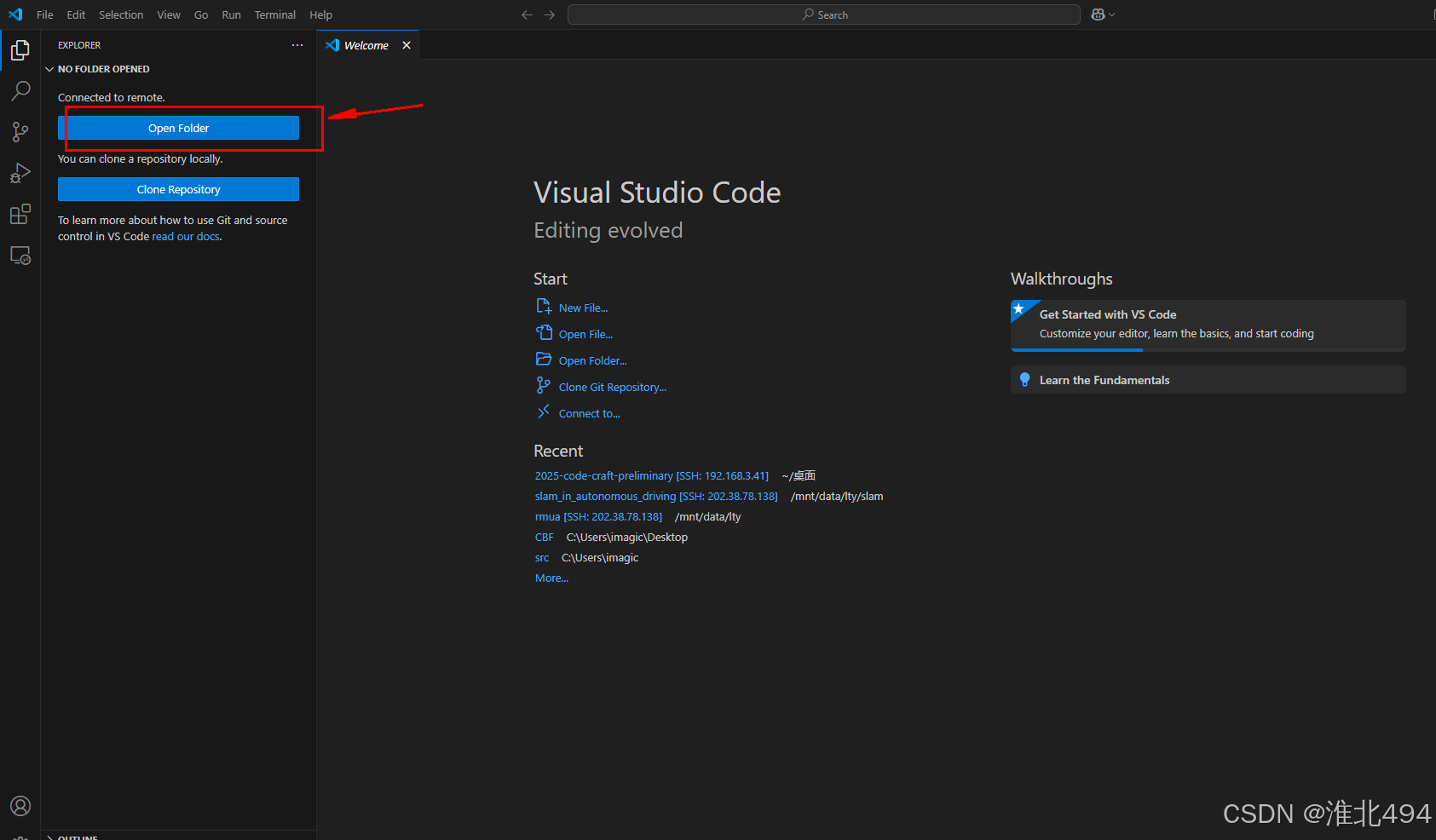Viewport: 1436px width, 840px height.
Task: Open the Remote Explorer view icon
Action: coord(20,255)
